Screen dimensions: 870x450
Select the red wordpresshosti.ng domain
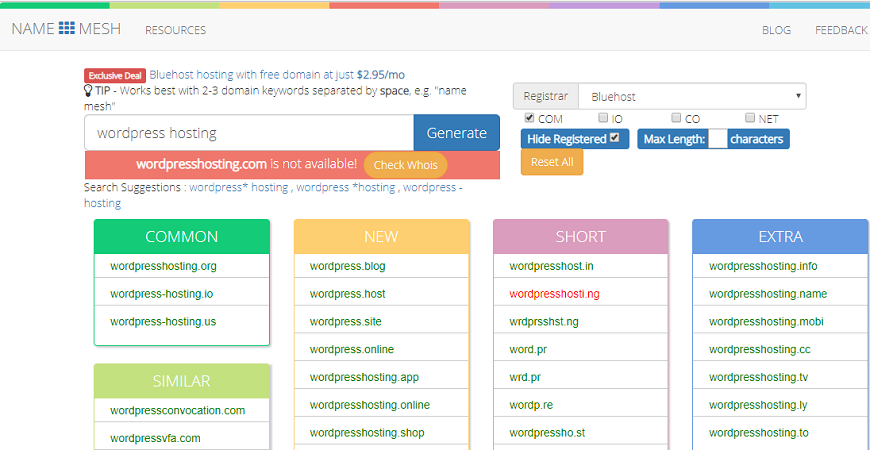(x=554, y=294)
